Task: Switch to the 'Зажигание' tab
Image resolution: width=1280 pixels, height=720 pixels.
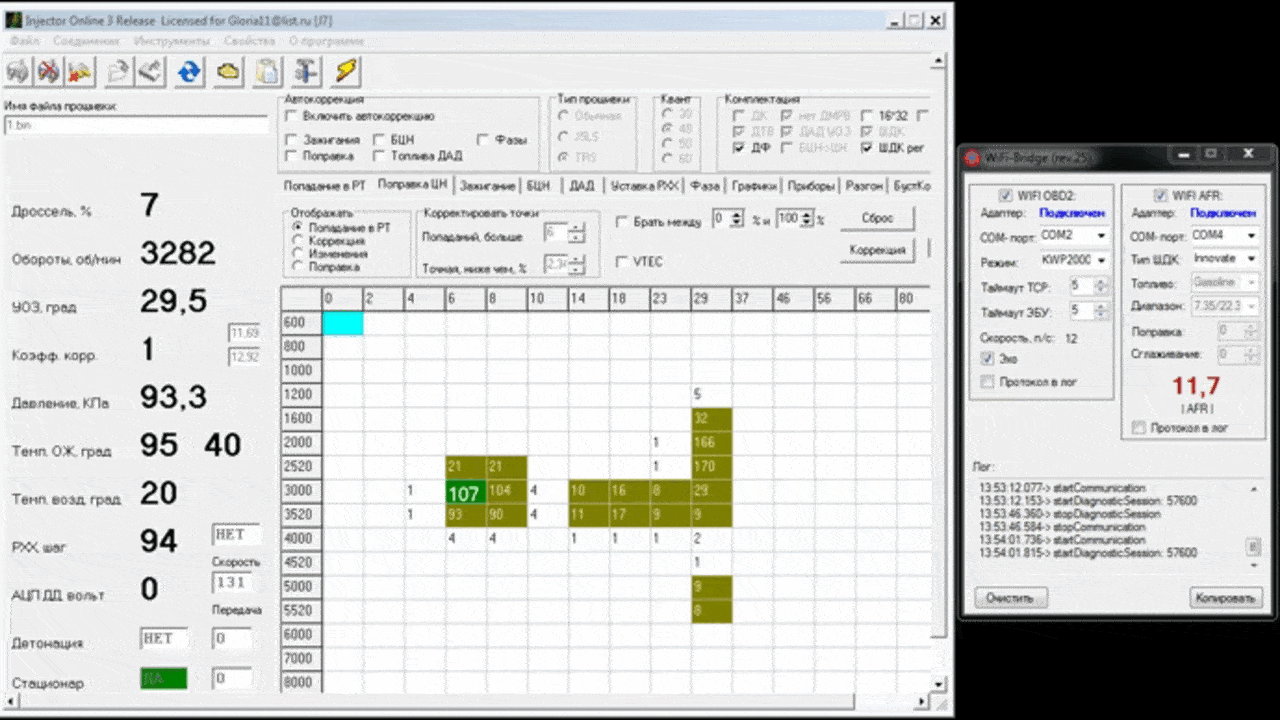Action: [487, 186]
